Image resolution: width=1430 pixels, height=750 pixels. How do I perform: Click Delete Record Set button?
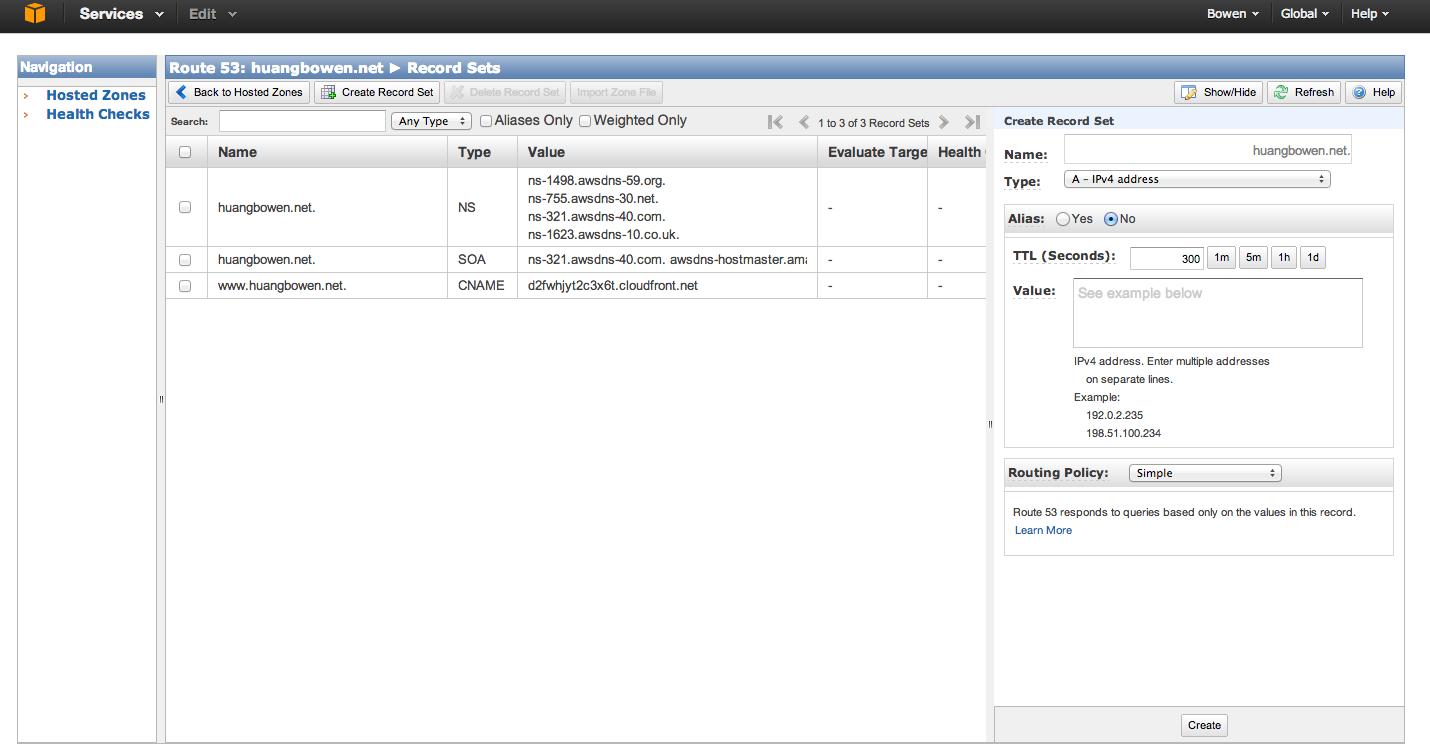pyautogui.click(x=505, y=92)
